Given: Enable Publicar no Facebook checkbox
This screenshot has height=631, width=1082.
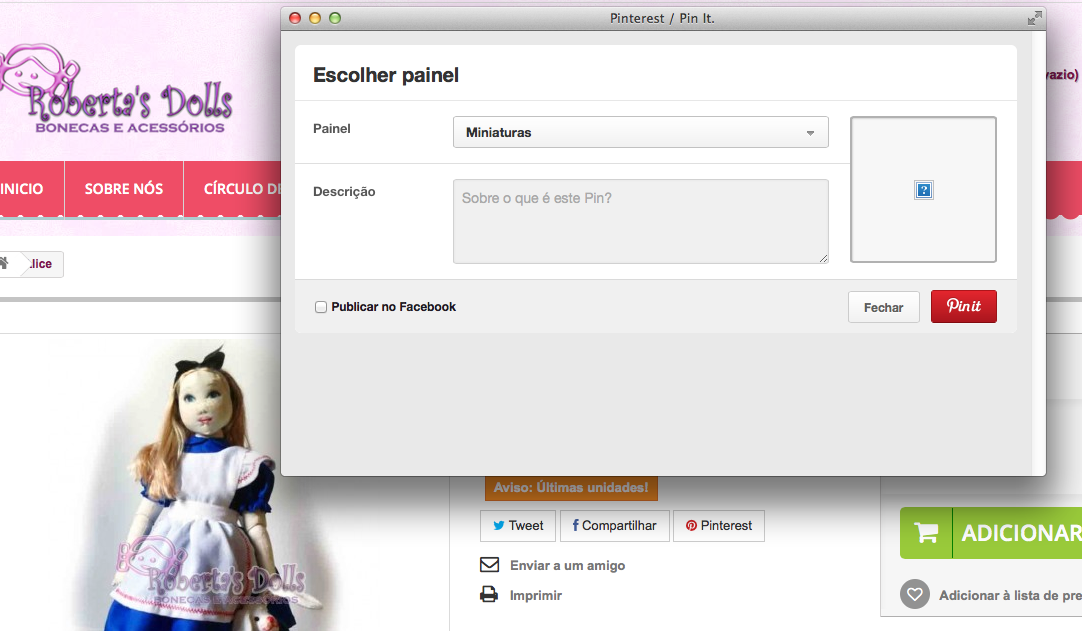Looking at the screenshot, I should (321, 307).
